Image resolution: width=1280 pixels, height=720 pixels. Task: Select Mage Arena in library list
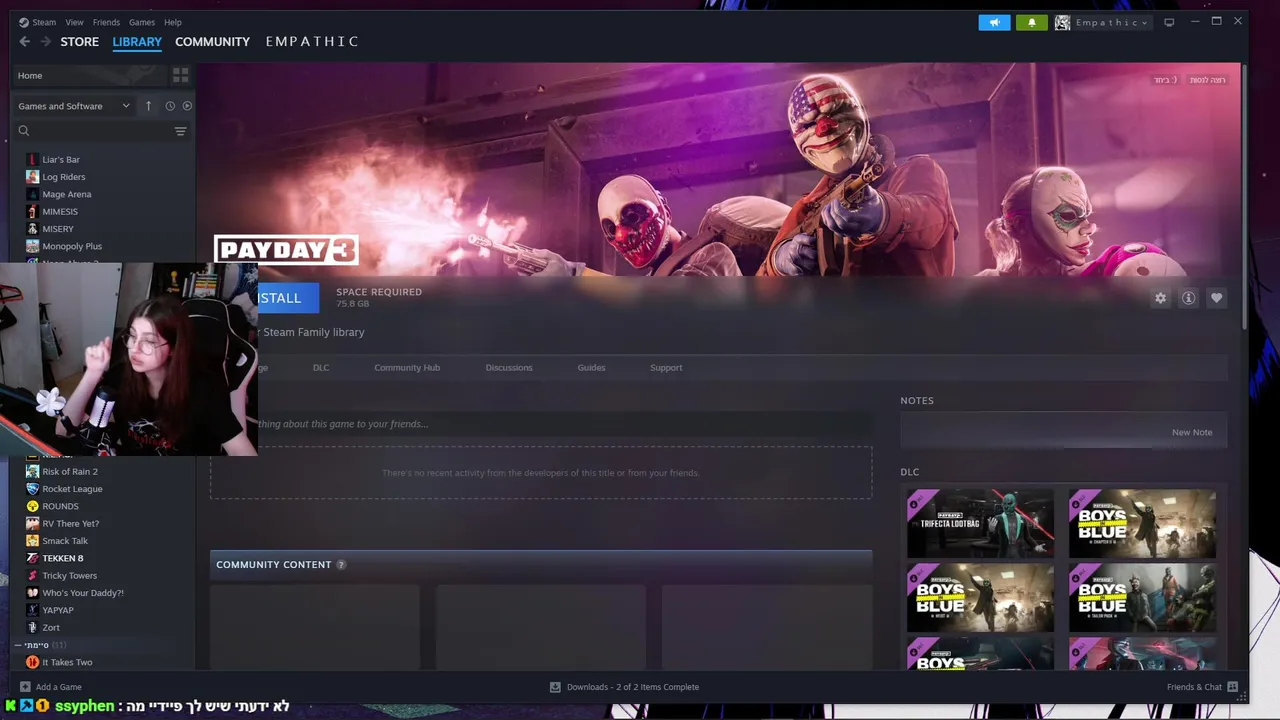coord(67,194)
